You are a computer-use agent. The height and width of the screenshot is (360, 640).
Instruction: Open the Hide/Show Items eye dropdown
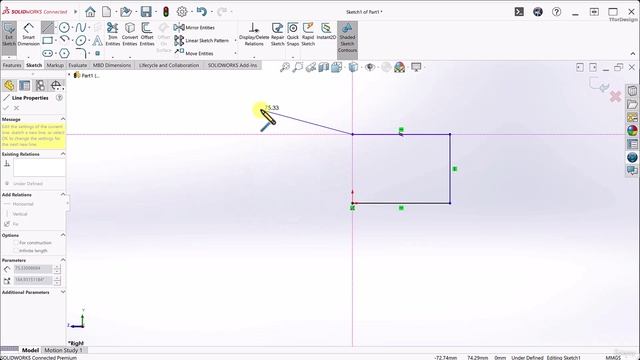371,67
